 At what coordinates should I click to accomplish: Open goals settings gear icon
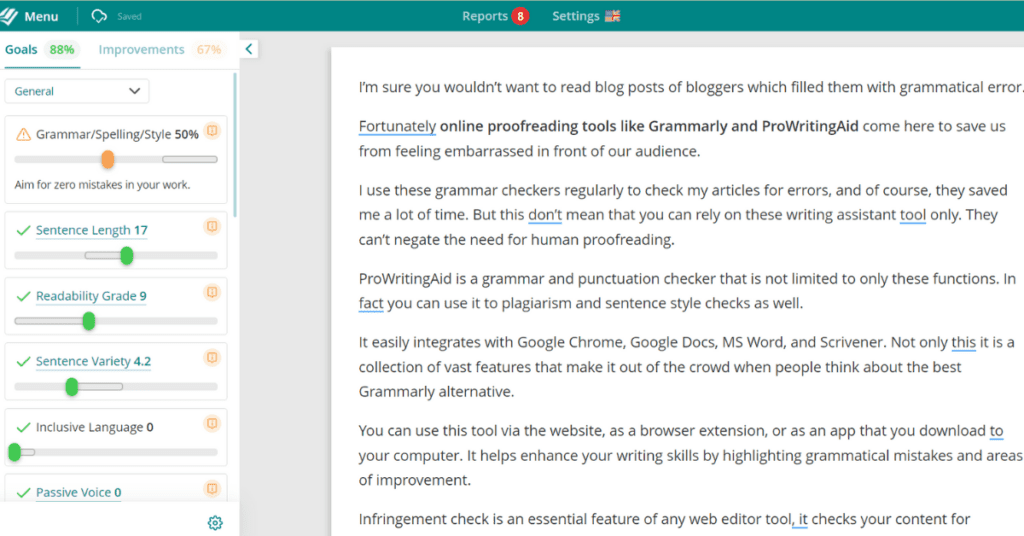215,523
